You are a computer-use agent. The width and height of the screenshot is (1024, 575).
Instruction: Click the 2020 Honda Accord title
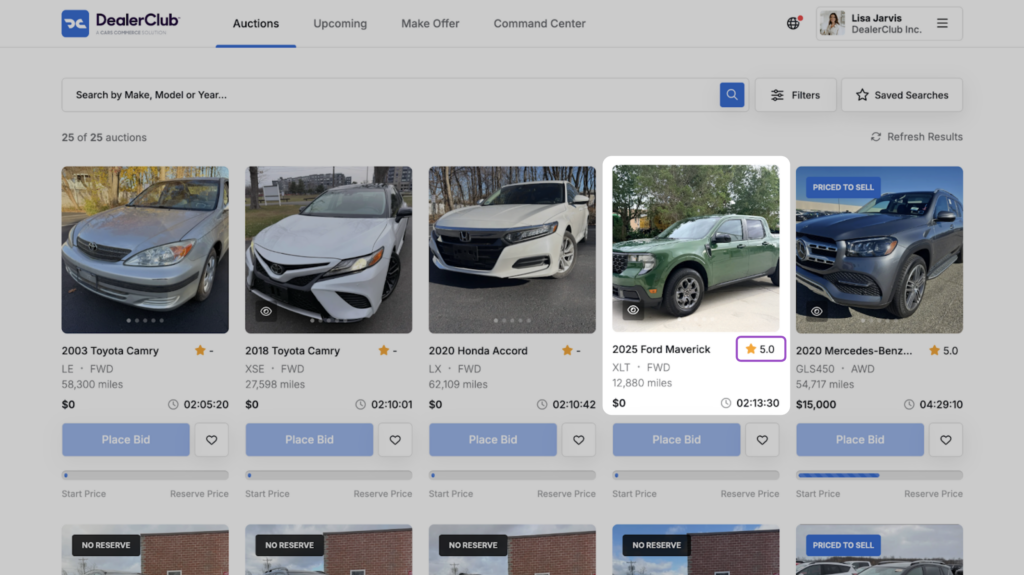pos(478,351)
